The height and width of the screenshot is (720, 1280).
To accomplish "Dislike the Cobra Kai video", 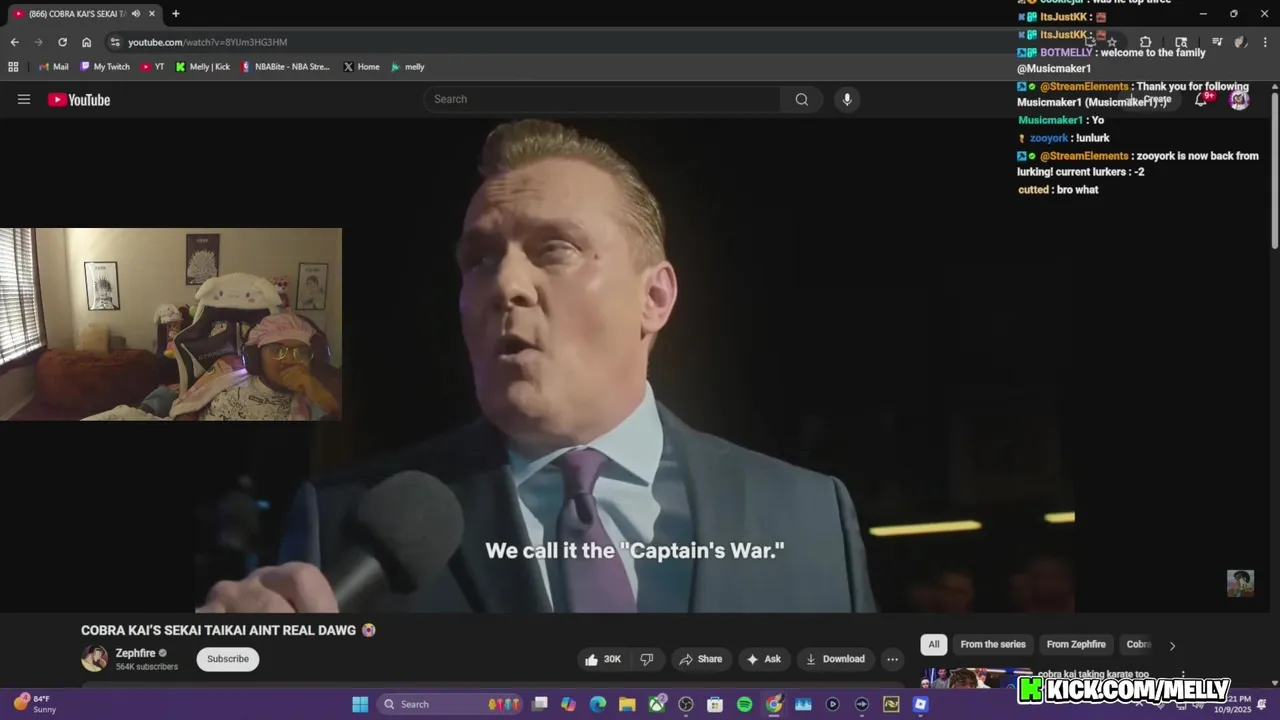I will (647, 659).
